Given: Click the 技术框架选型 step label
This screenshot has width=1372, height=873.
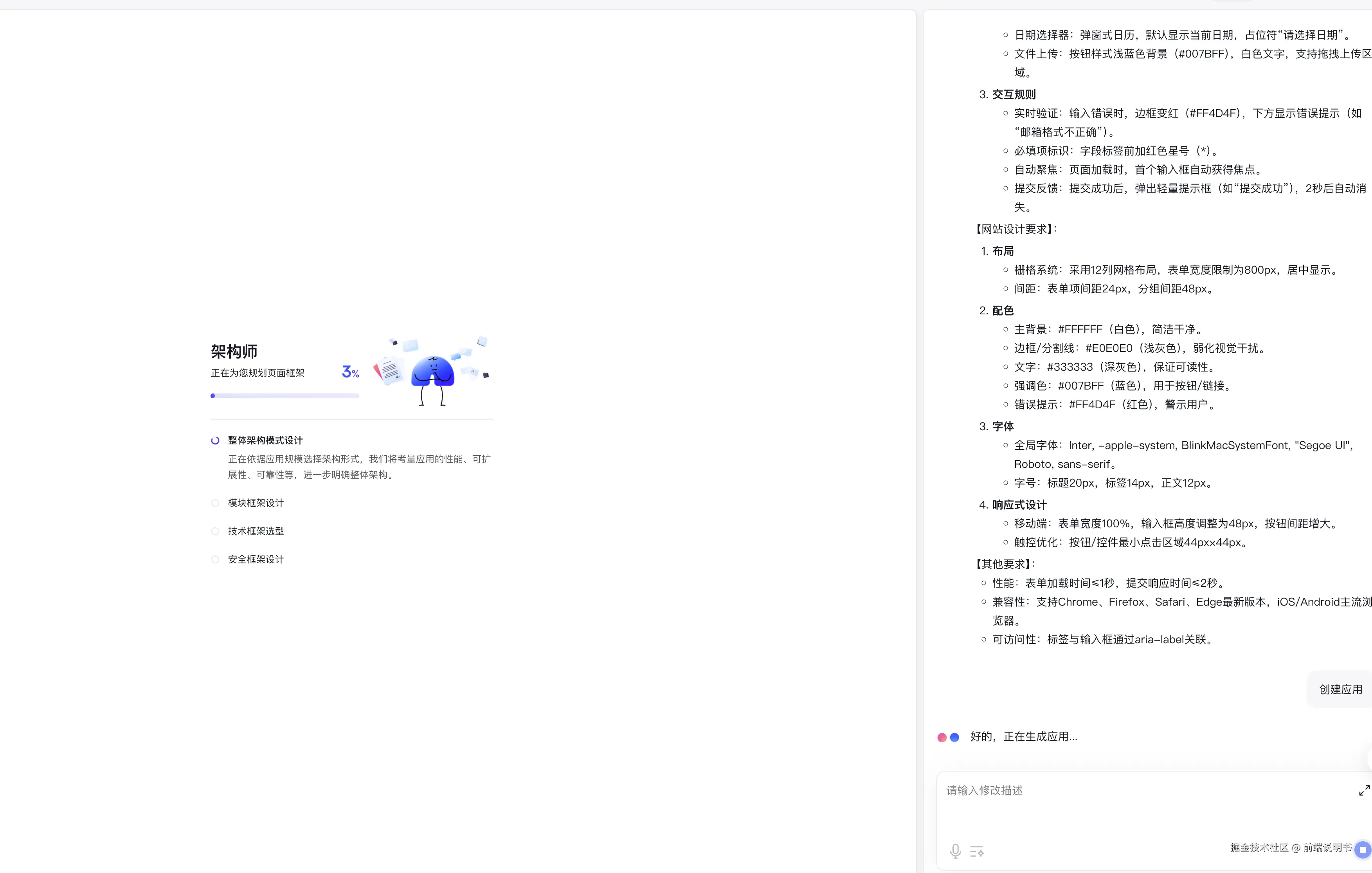Looking at the screenshot, I should 256,531.
